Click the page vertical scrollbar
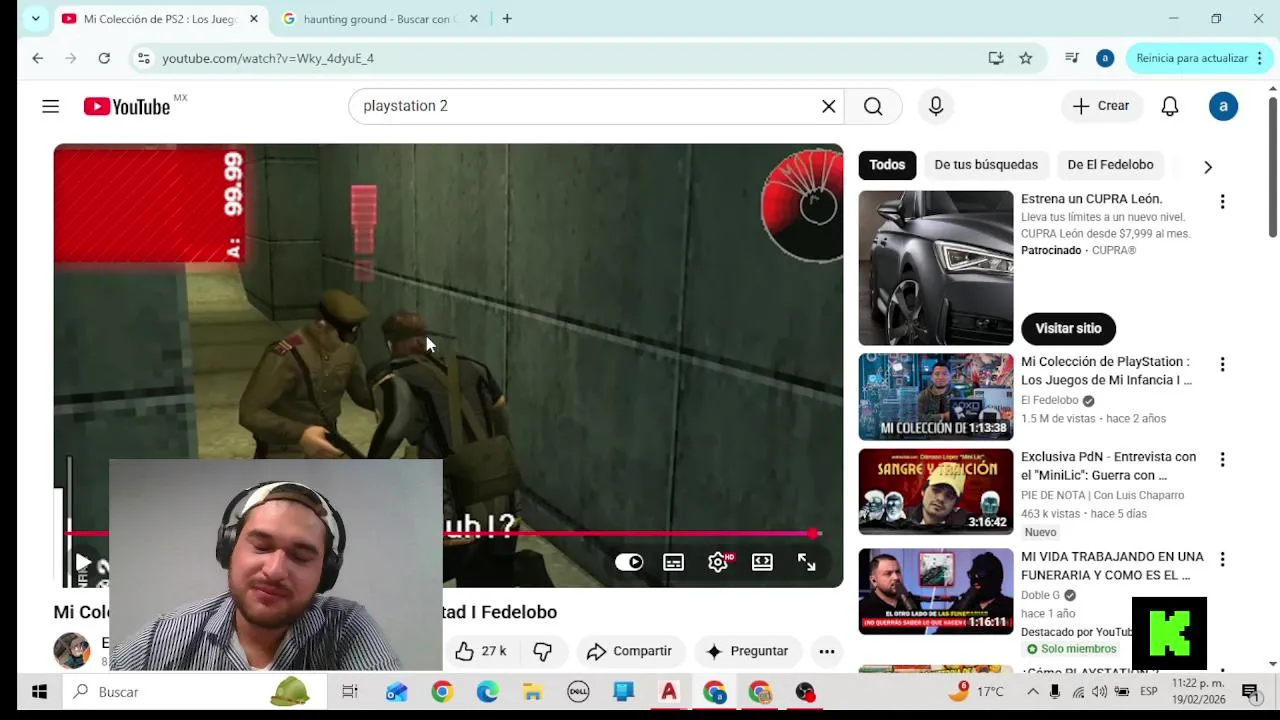 tap(1273, 167)
